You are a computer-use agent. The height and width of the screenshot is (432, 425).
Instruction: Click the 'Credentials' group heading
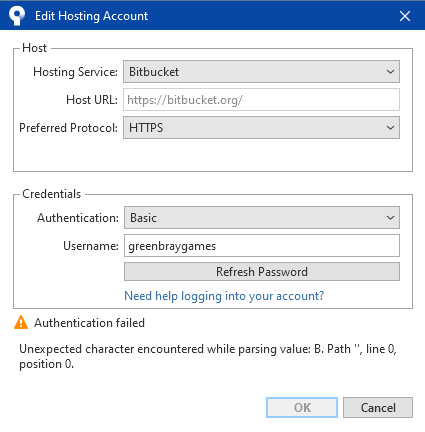point(52,194)
